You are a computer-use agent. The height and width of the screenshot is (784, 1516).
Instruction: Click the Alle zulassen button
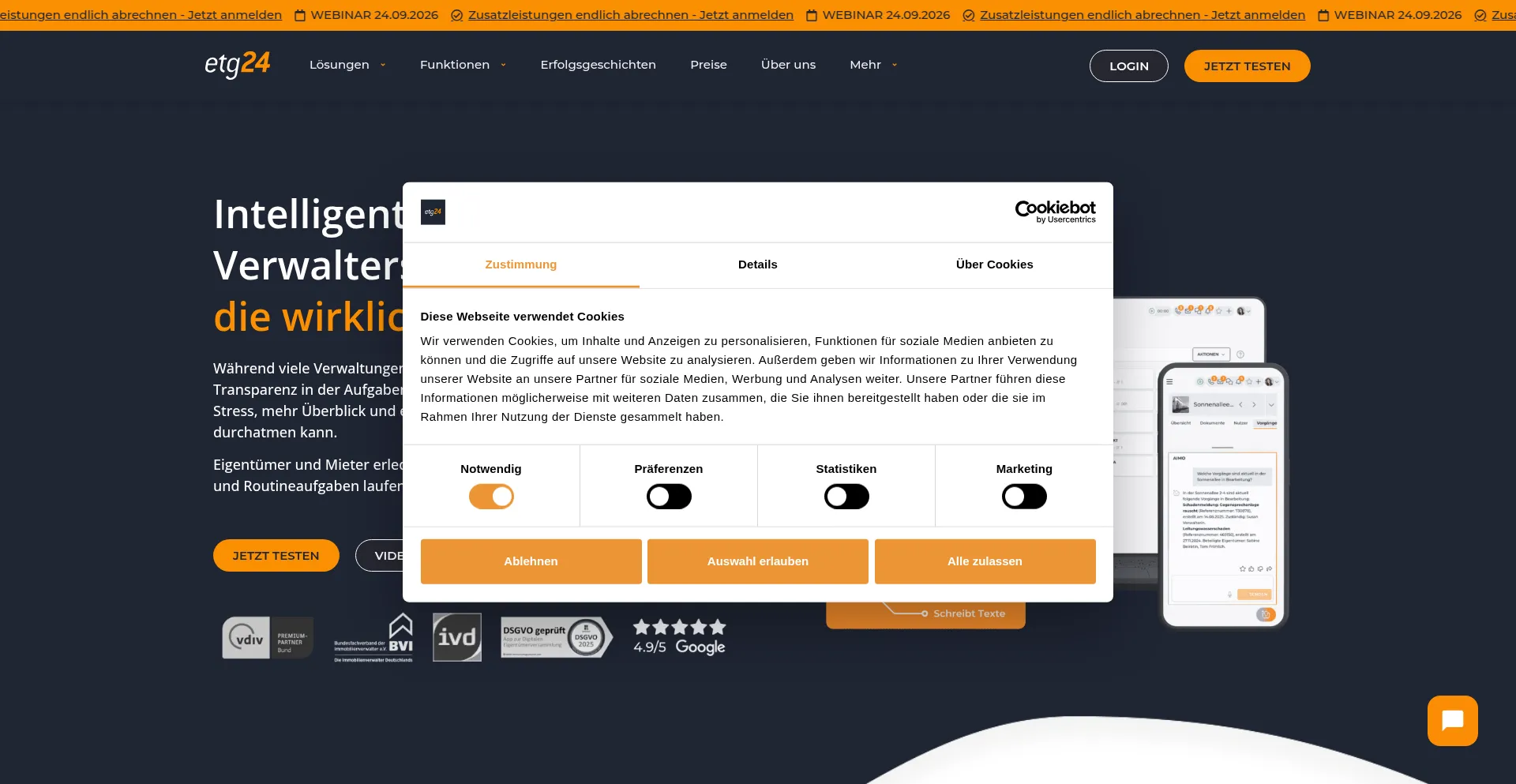[985, 561]
